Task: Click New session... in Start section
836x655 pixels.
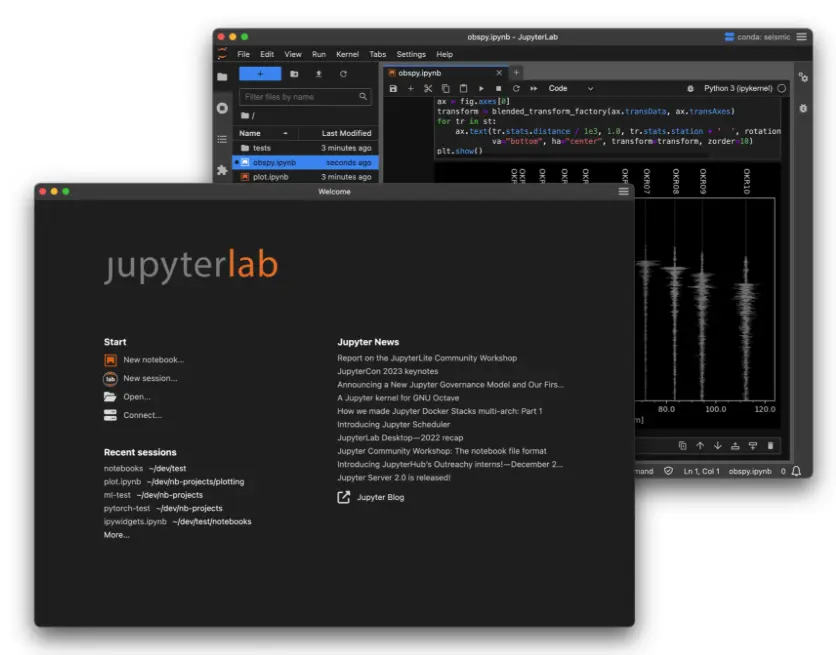Action: click(x=140, y=378)
